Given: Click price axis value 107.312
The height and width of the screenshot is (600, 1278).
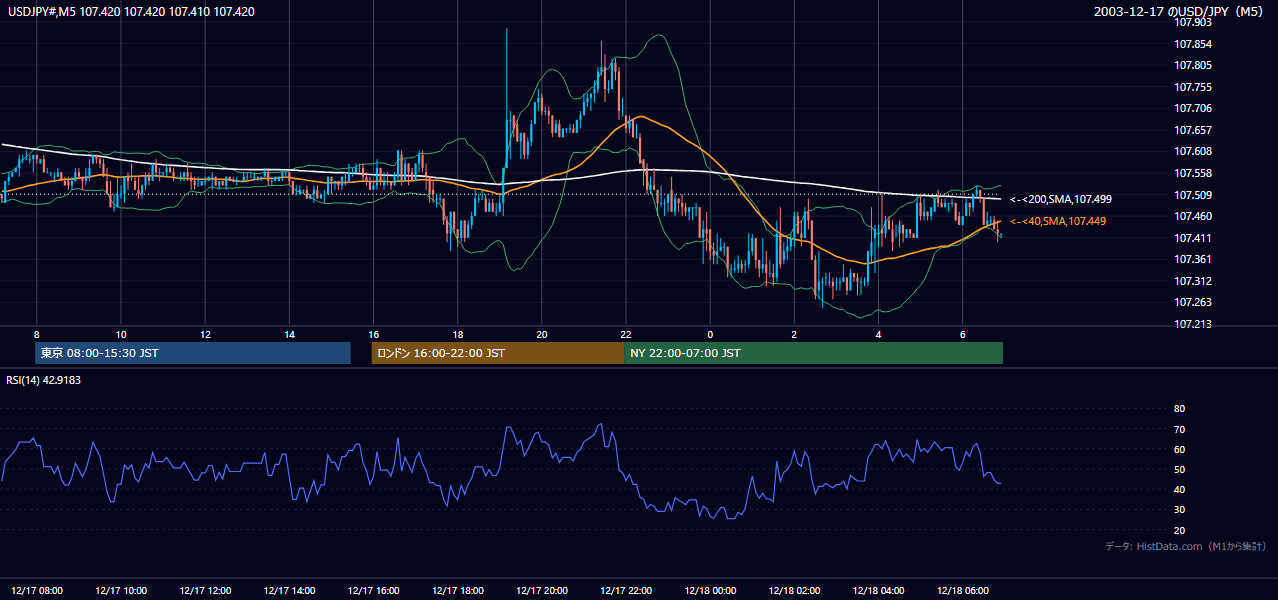Looking at the screenshot, I should [1192, 281].
